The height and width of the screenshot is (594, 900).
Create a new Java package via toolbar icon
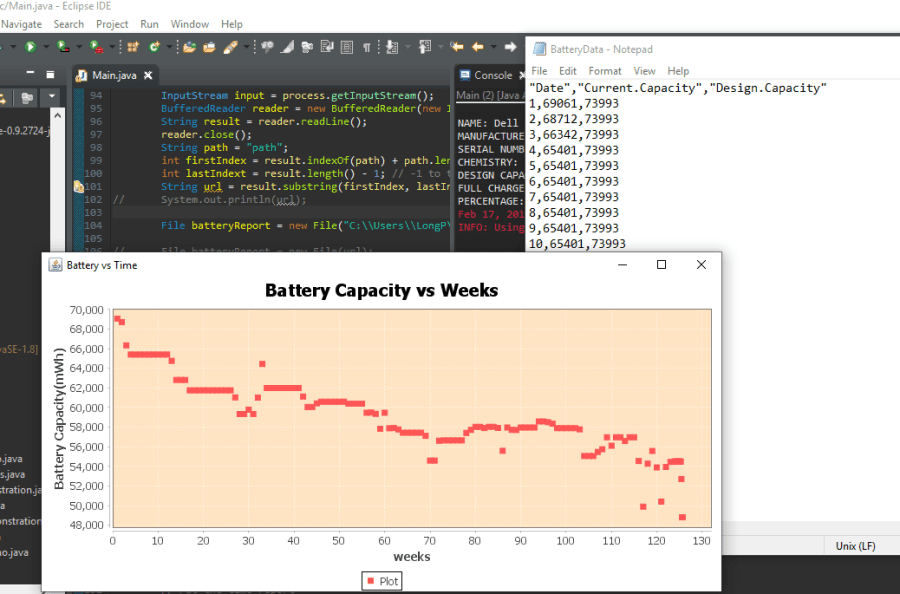pos(133,47)
